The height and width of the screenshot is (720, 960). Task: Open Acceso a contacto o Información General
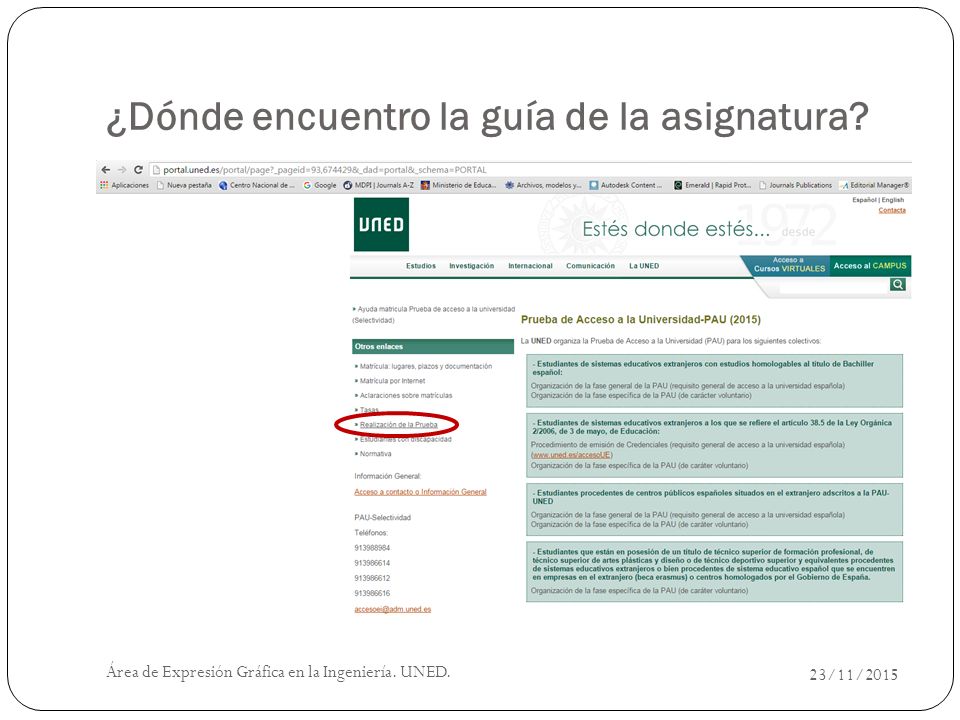pos(420,492)
